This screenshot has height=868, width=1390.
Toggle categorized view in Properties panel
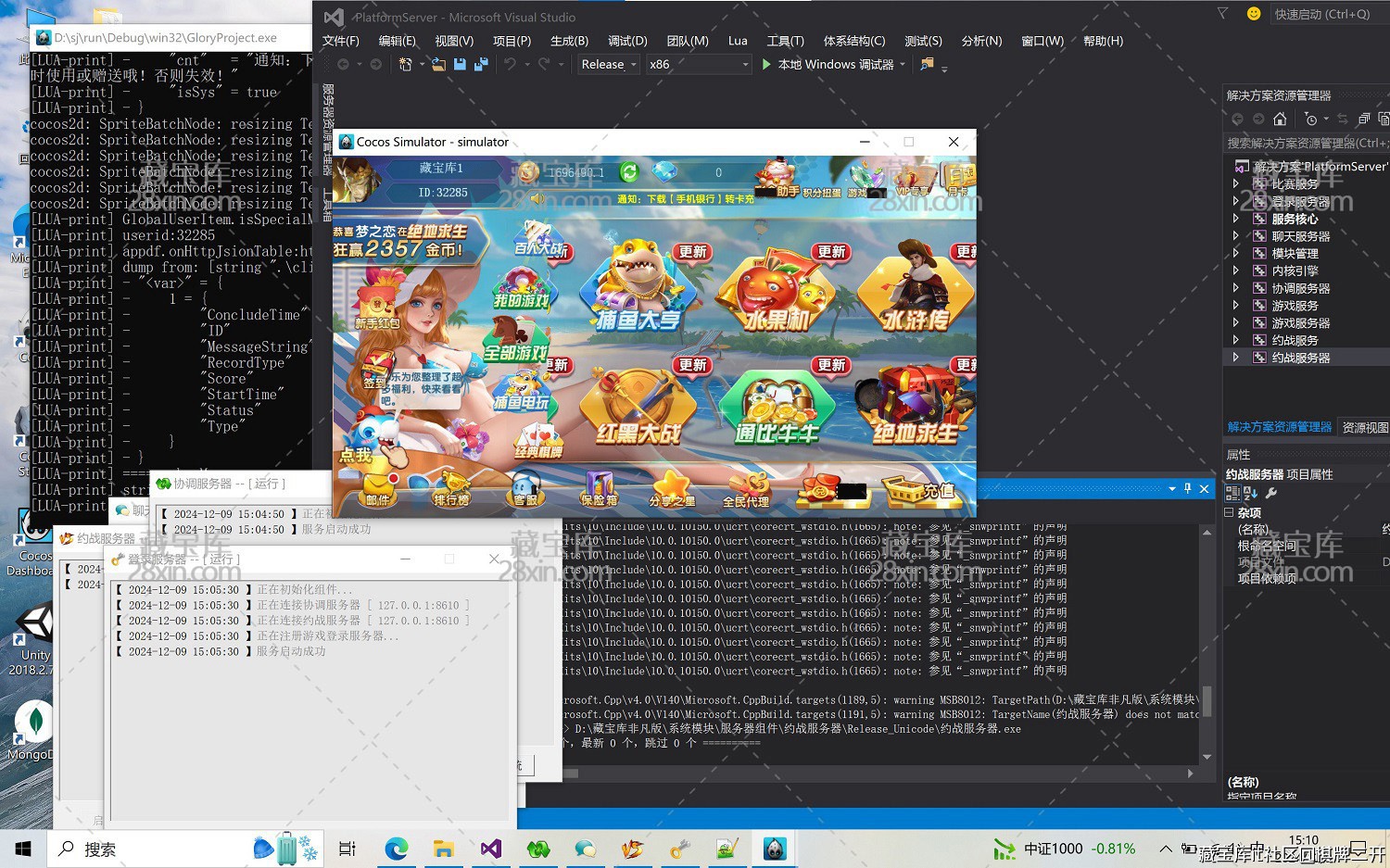[x=1232, y=494]
